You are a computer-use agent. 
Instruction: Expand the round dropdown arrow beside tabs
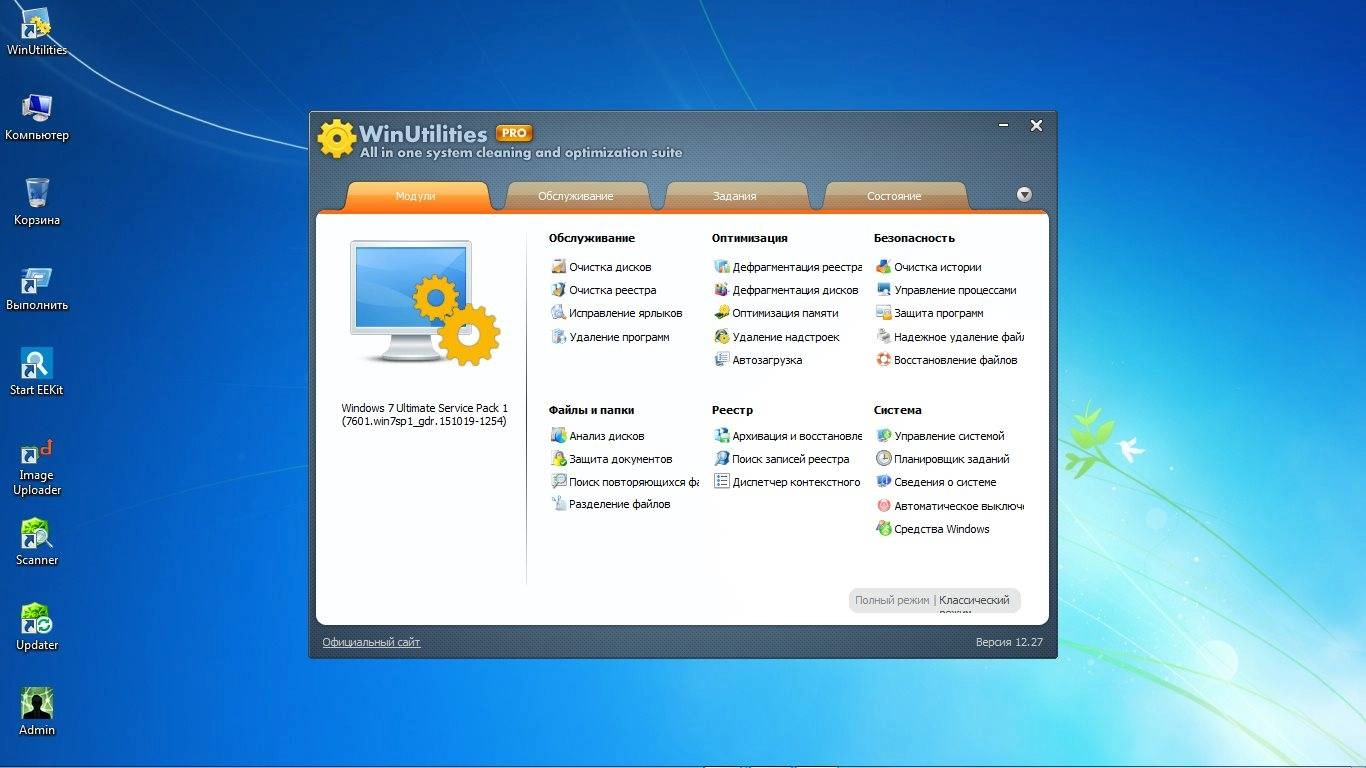(x=1024, y=195)
